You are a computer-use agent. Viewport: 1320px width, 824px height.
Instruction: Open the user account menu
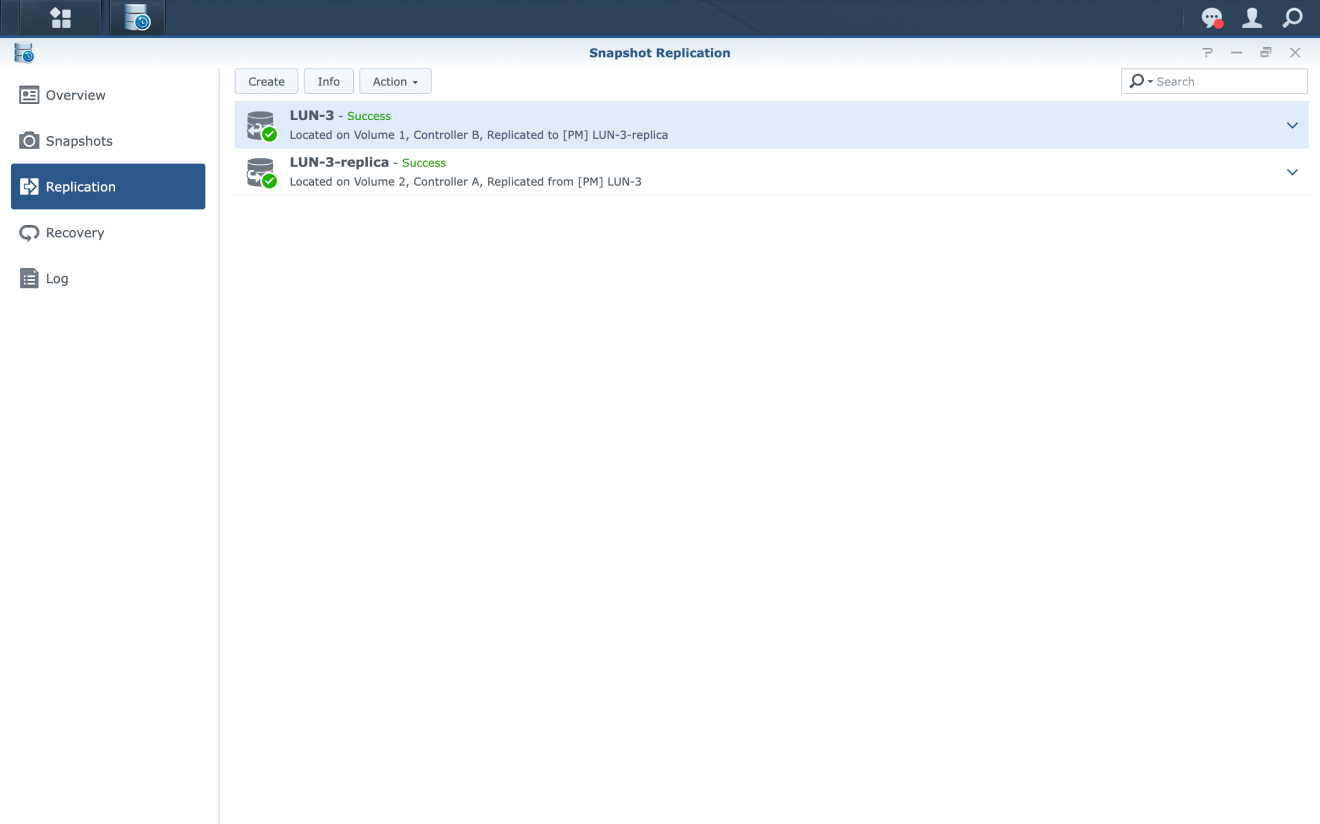pyautogui.click(x=1252, y=17)
